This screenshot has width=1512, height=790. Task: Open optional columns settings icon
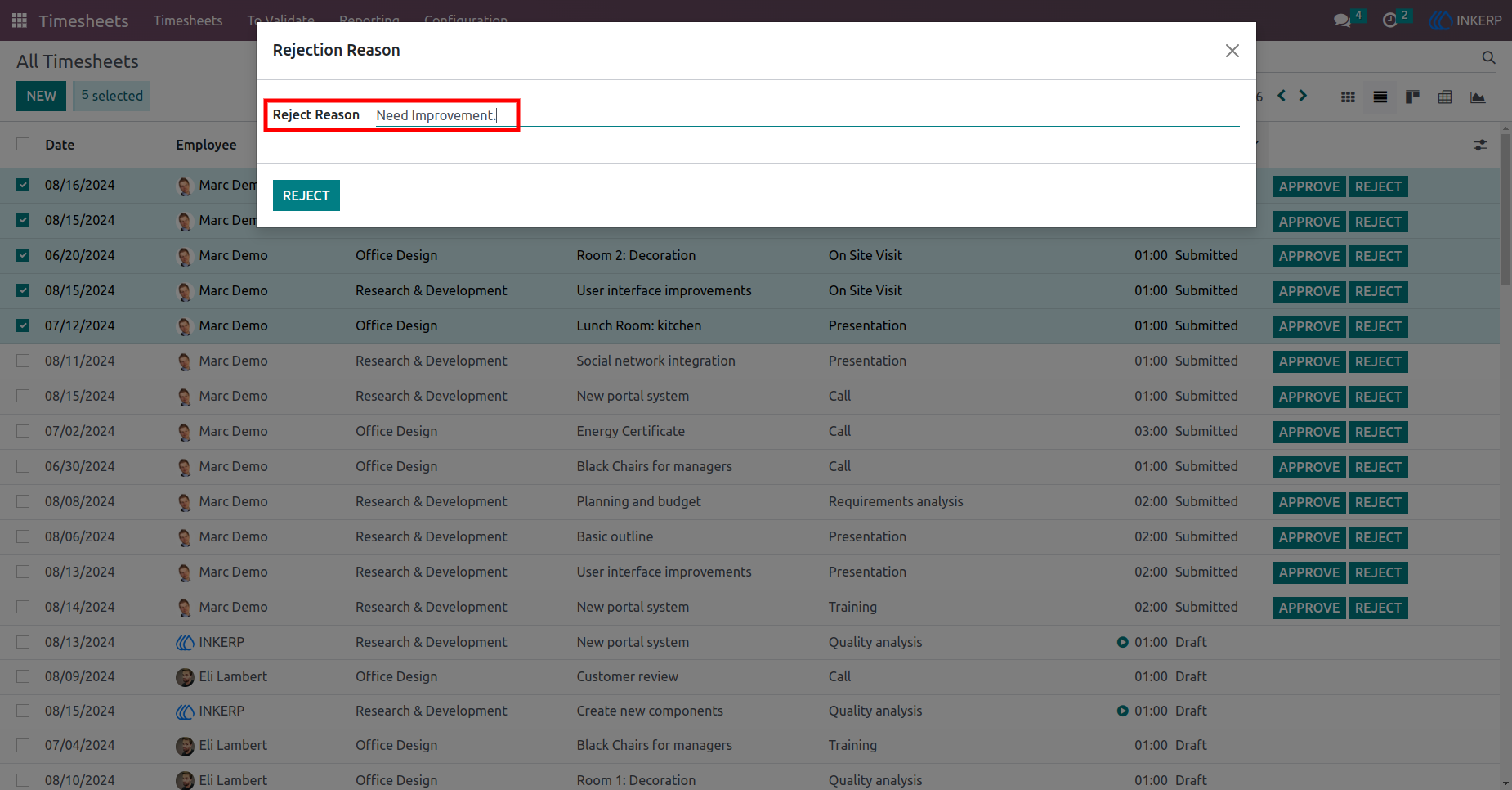pyautogui.click(x=1480, y=145)
